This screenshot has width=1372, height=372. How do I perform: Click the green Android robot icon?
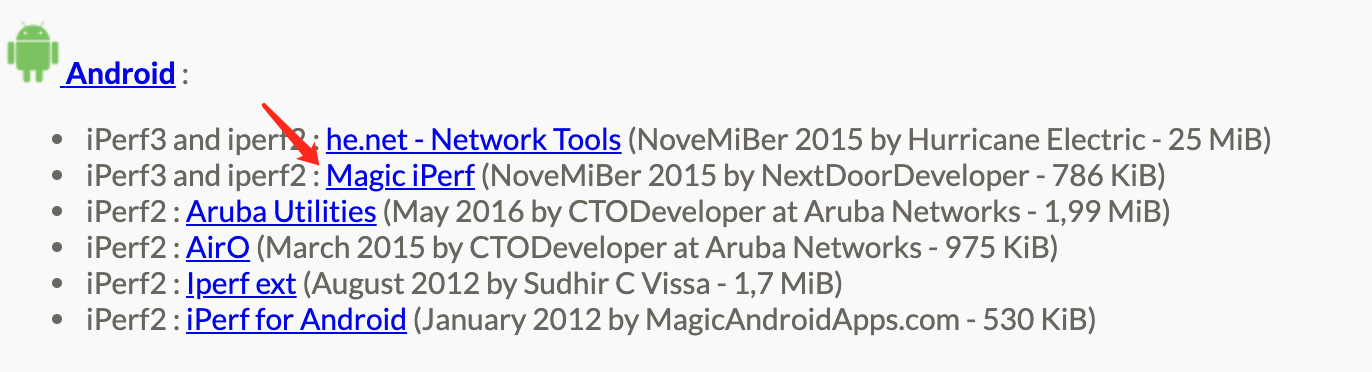[x=32, y=51]
